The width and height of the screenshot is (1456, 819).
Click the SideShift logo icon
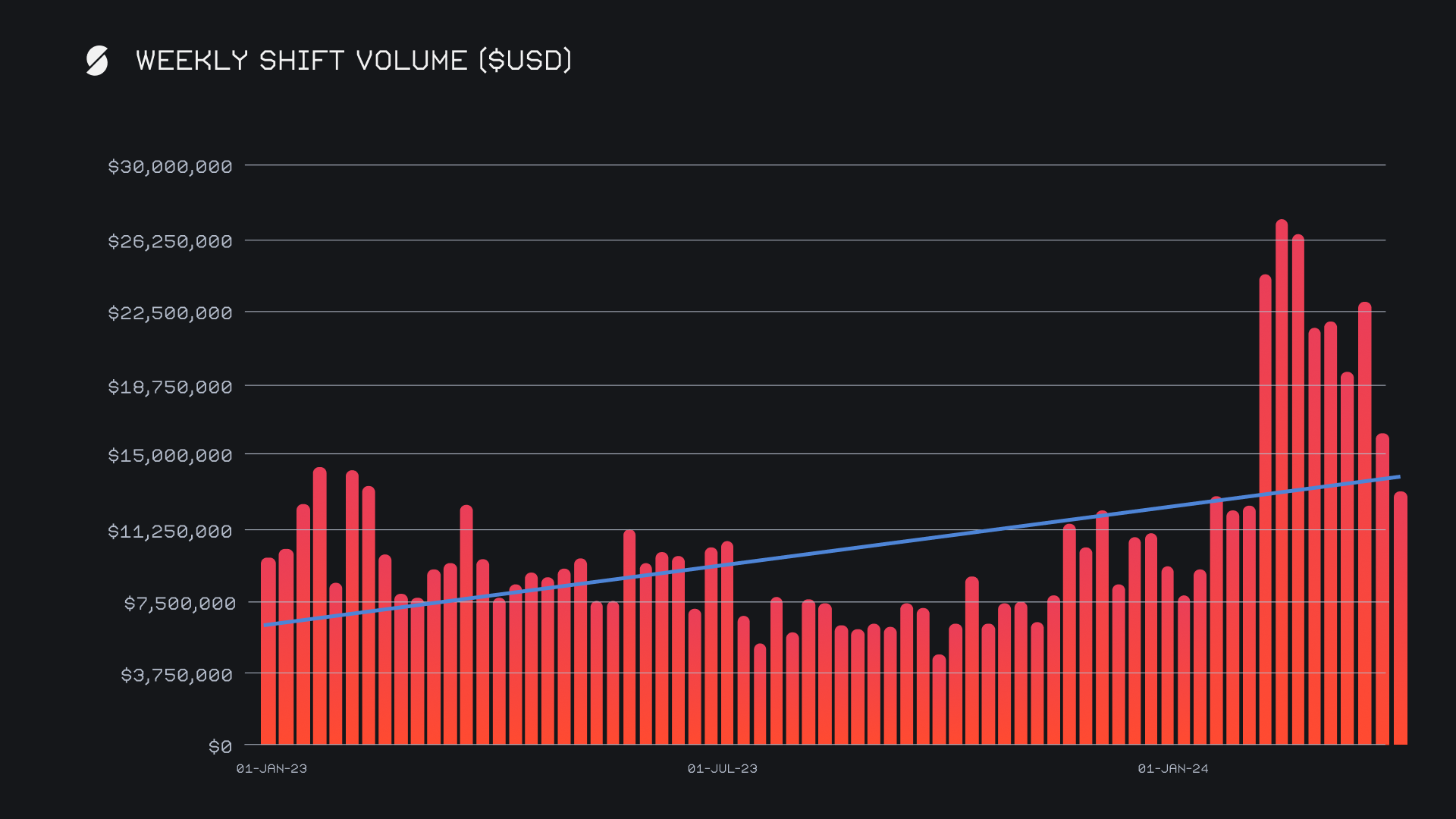tap(97, 61)
